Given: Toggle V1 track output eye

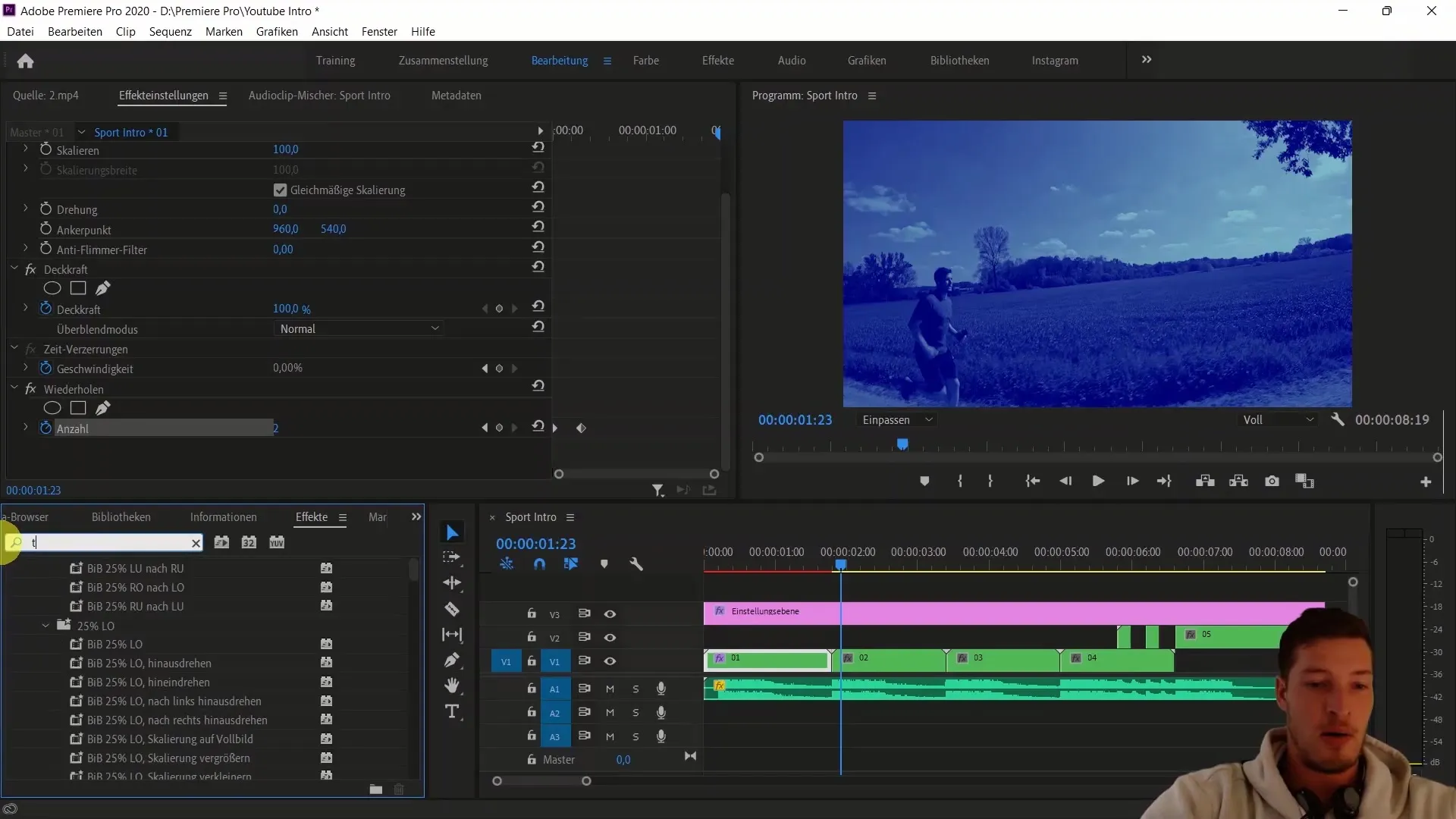Looking at the screenshot, I should (x=610, y=661).
